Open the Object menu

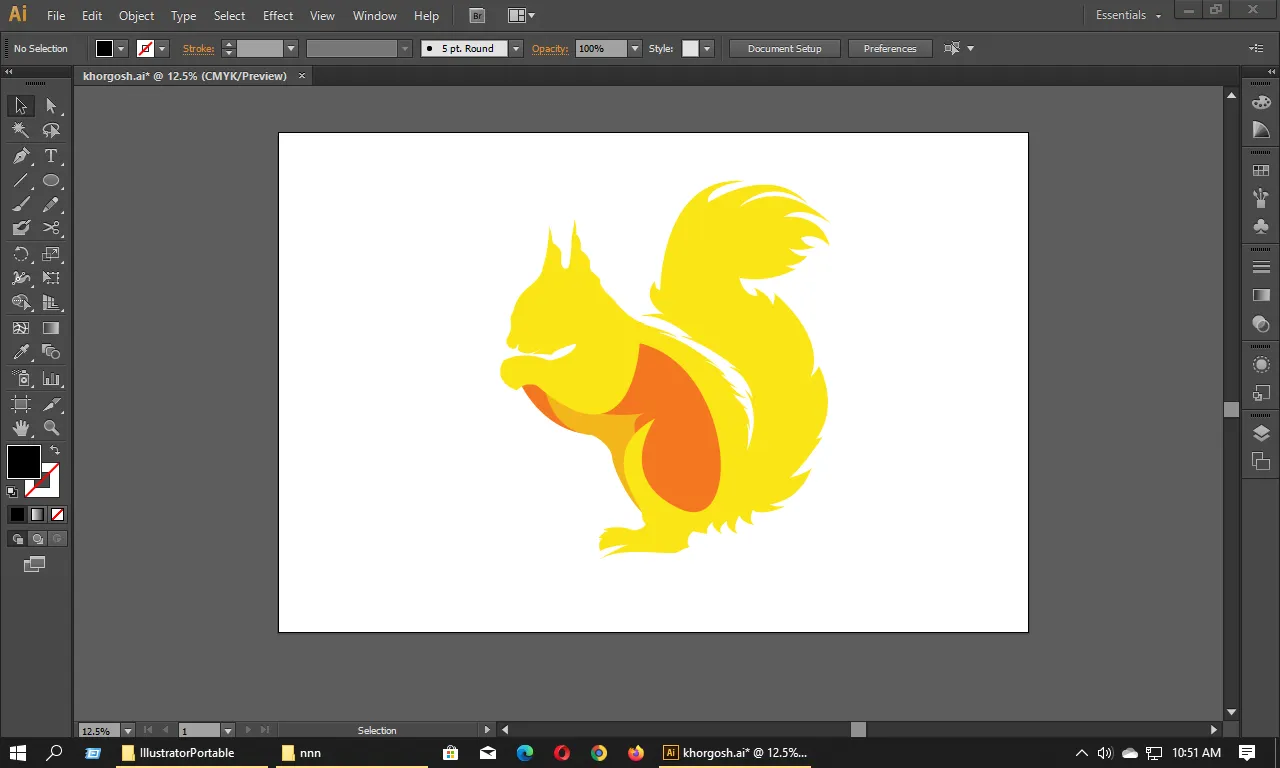click(x=137, y=16)
